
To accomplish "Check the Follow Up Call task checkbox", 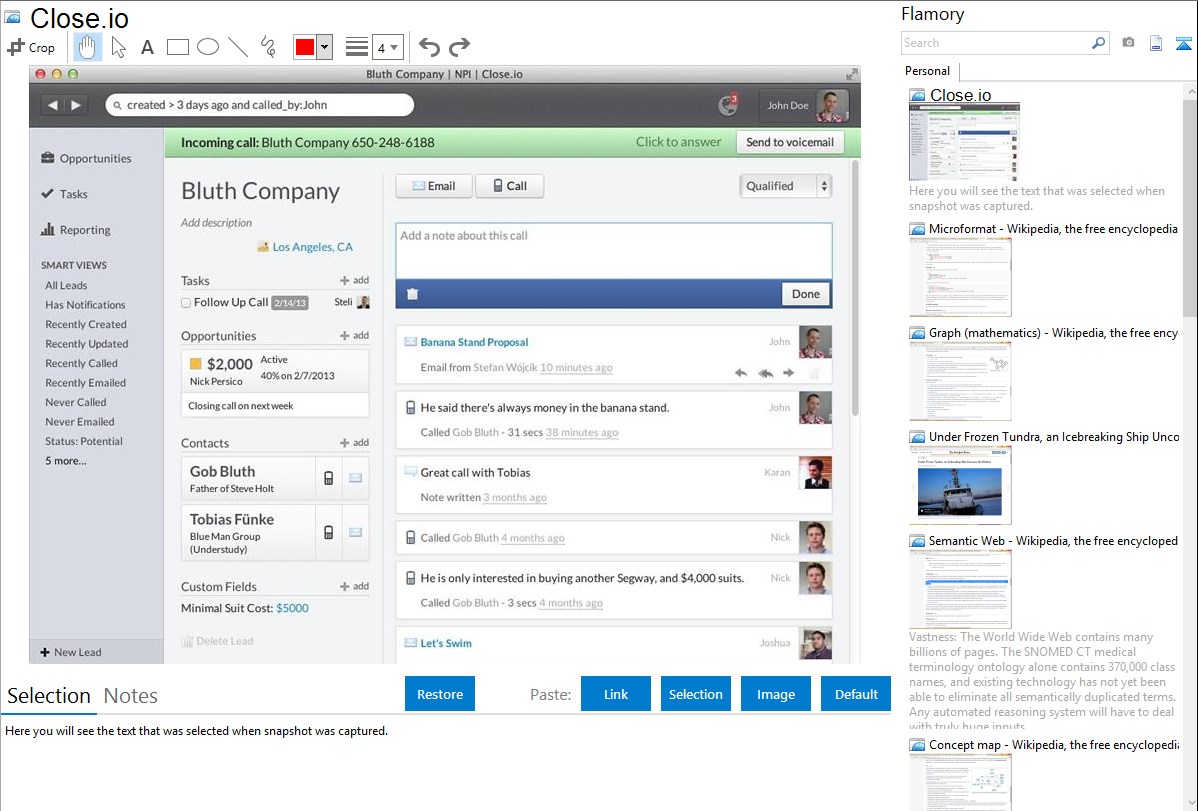I will coord(186,303).
